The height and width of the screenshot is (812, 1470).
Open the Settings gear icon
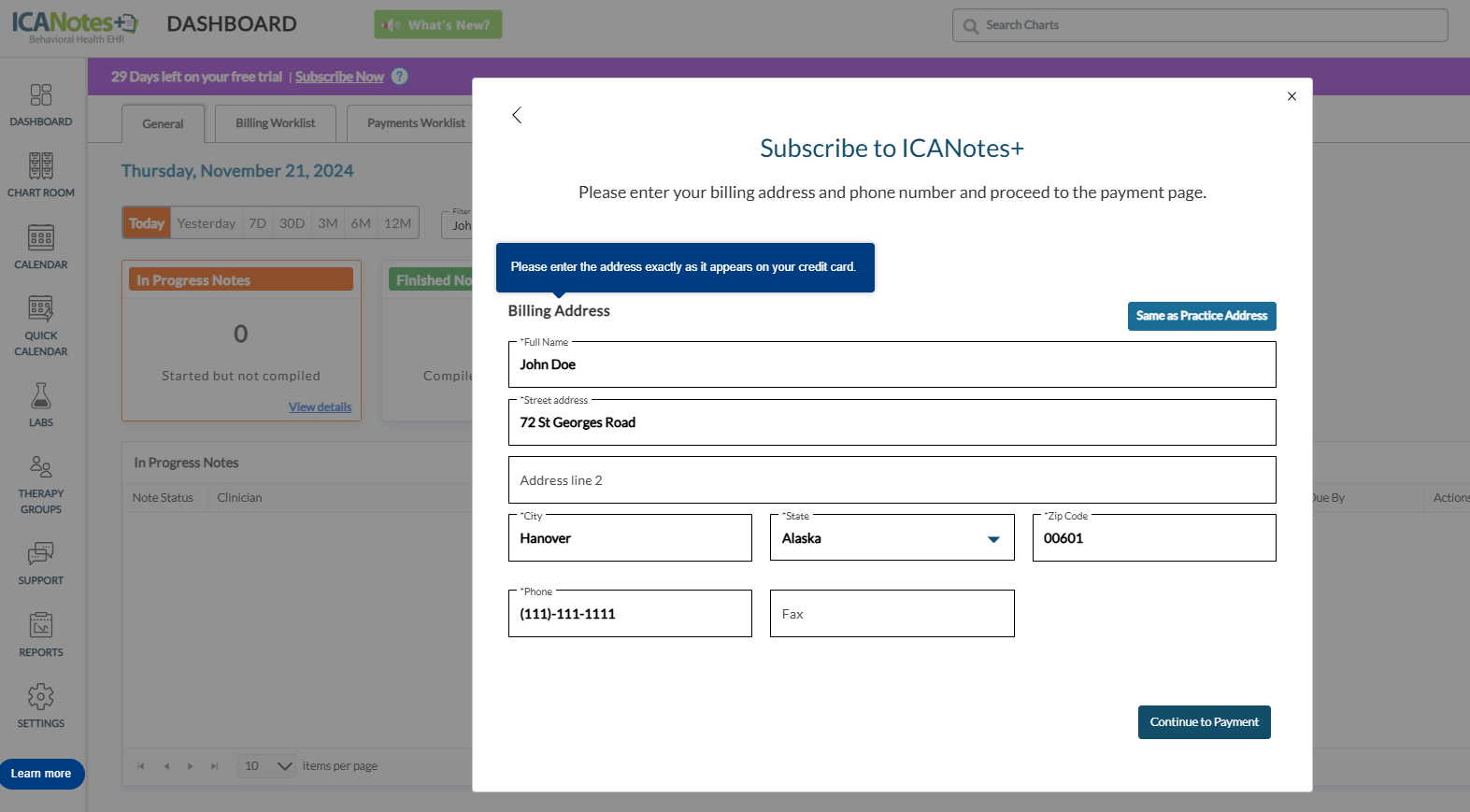41,696
